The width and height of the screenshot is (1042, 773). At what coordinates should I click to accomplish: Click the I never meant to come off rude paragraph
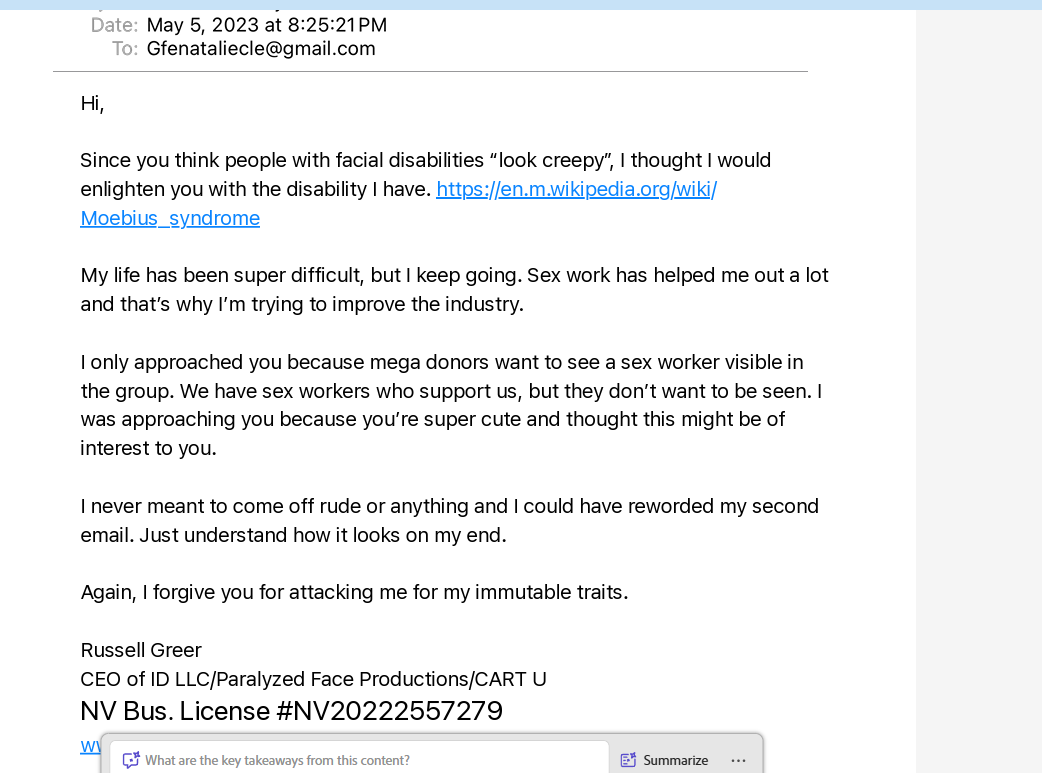click(450, 520)
